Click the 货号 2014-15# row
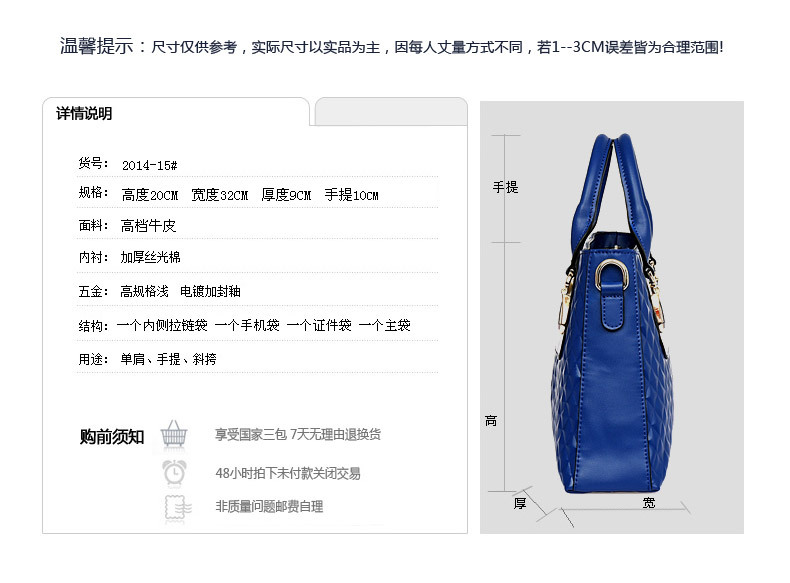This screenshot has width=790, height=583. click(257, 164)
